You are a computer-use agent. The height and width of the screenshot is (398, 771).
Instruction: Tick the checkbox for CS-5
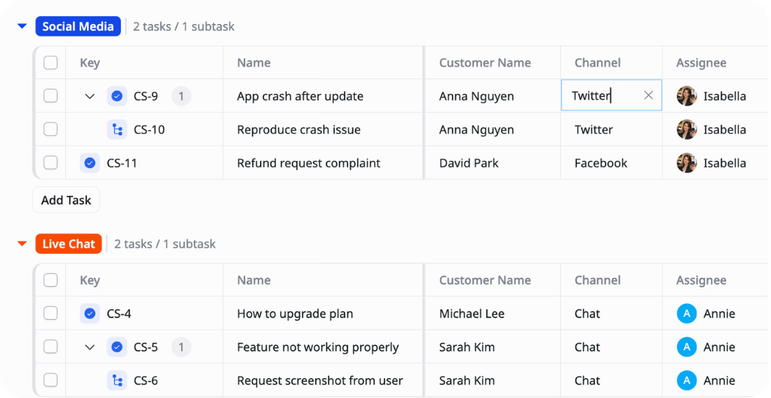pos(51,347)
